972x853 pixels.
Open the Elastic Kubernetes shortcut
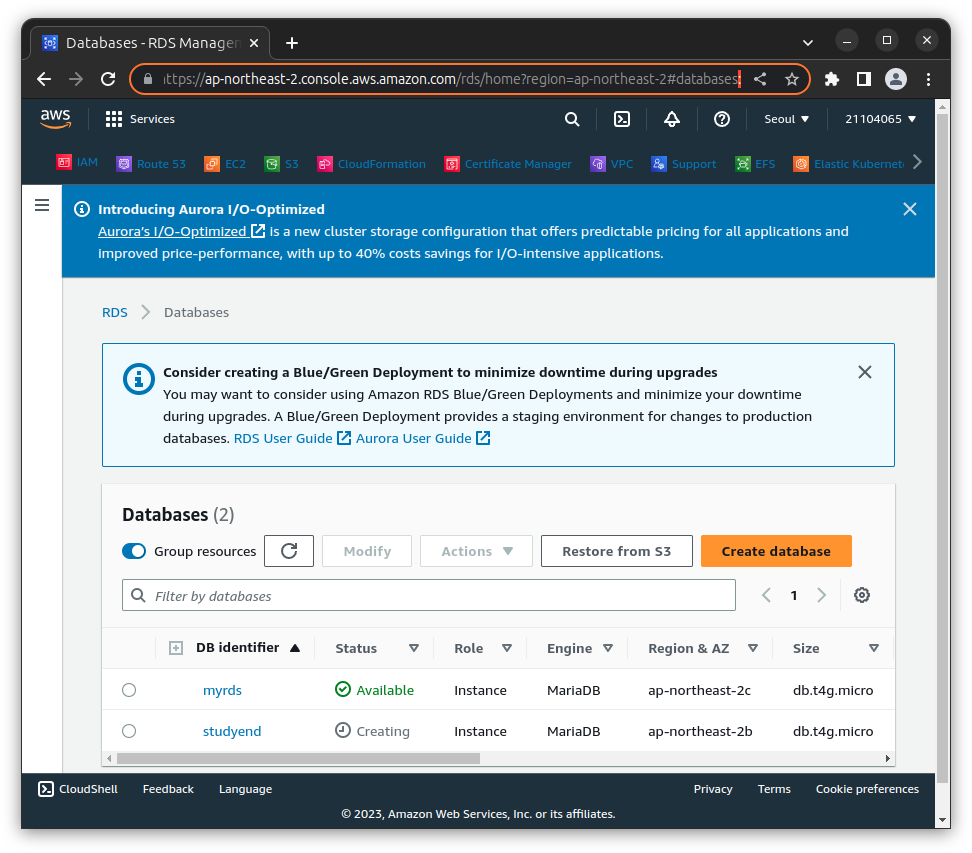[849, 164]
